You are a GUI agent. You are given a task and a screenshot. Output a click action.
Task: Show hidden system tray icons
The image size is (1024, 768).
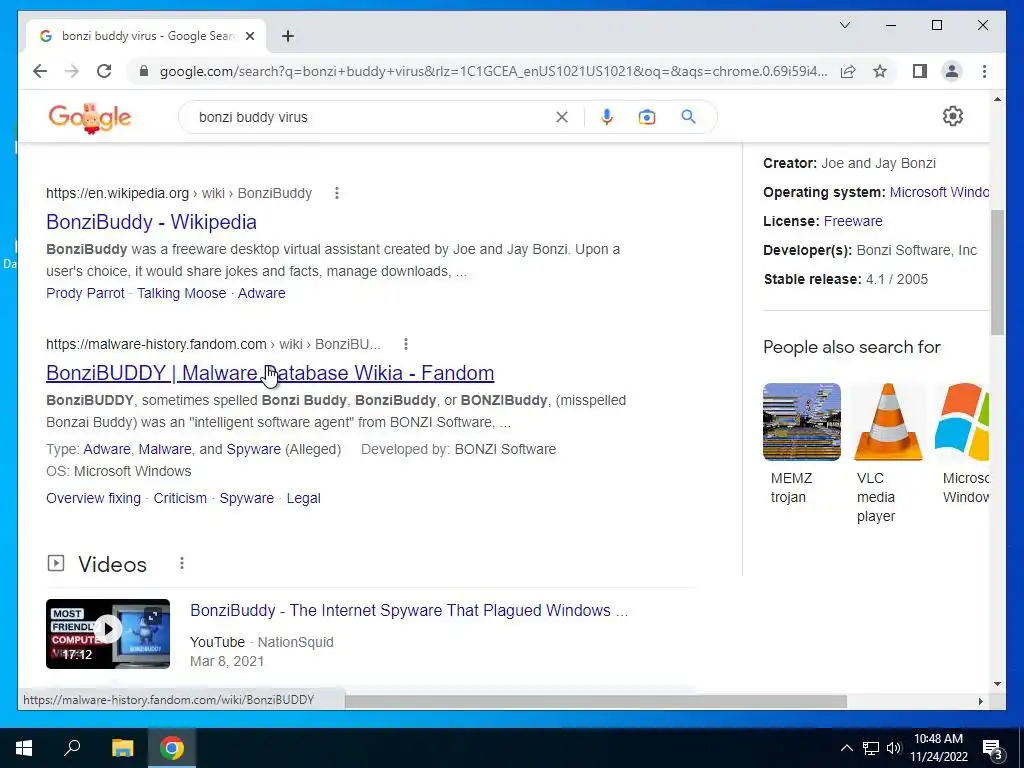(846, 748)
